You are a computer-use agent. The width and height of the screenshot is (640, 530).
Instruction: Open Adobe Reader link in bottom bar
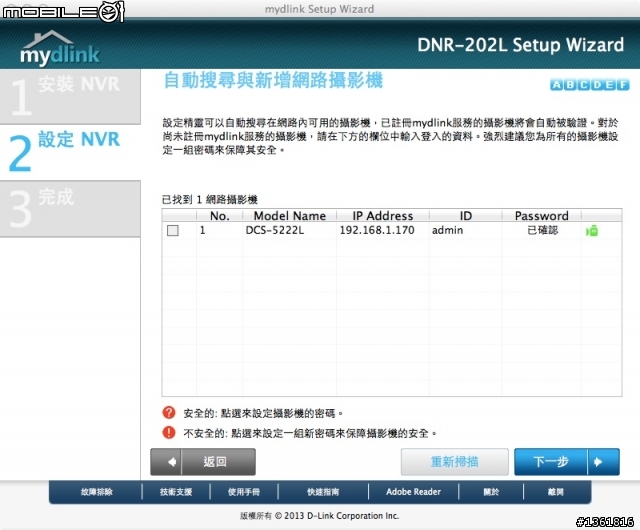[x=413, y=492]
